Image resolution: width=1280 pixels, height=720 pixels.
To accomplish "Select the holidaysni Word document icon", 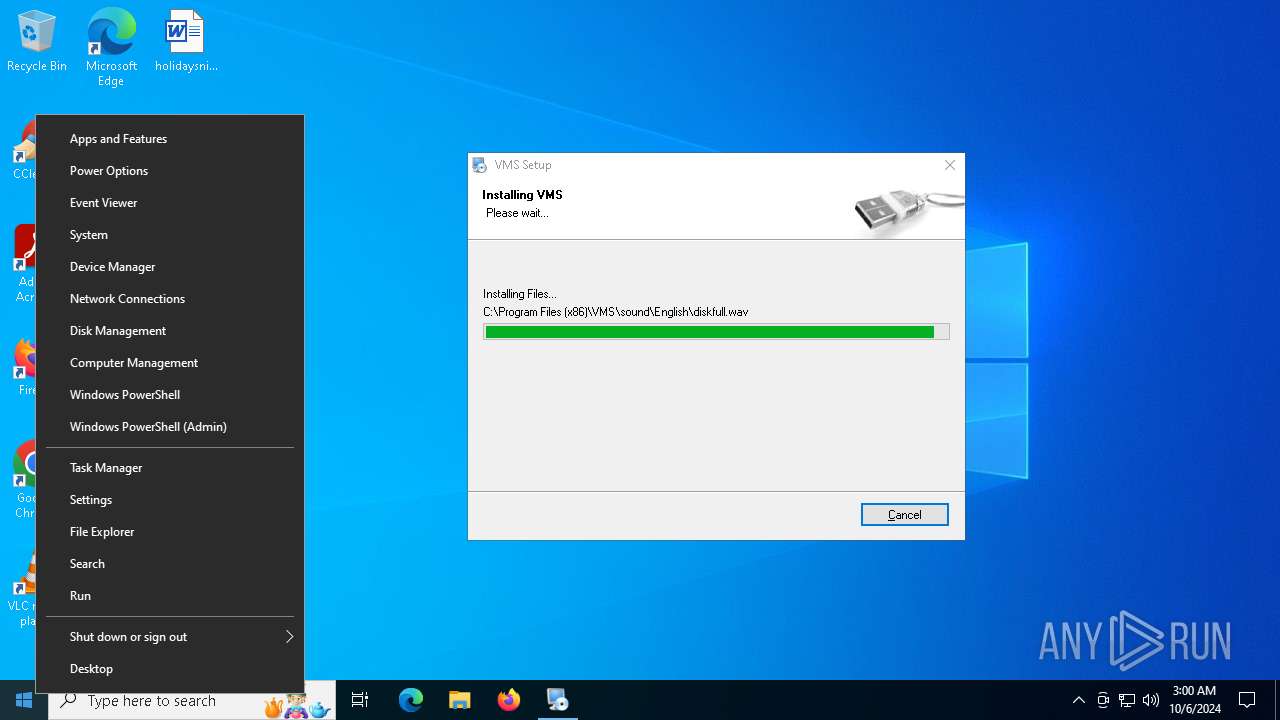I will [186, 42].
